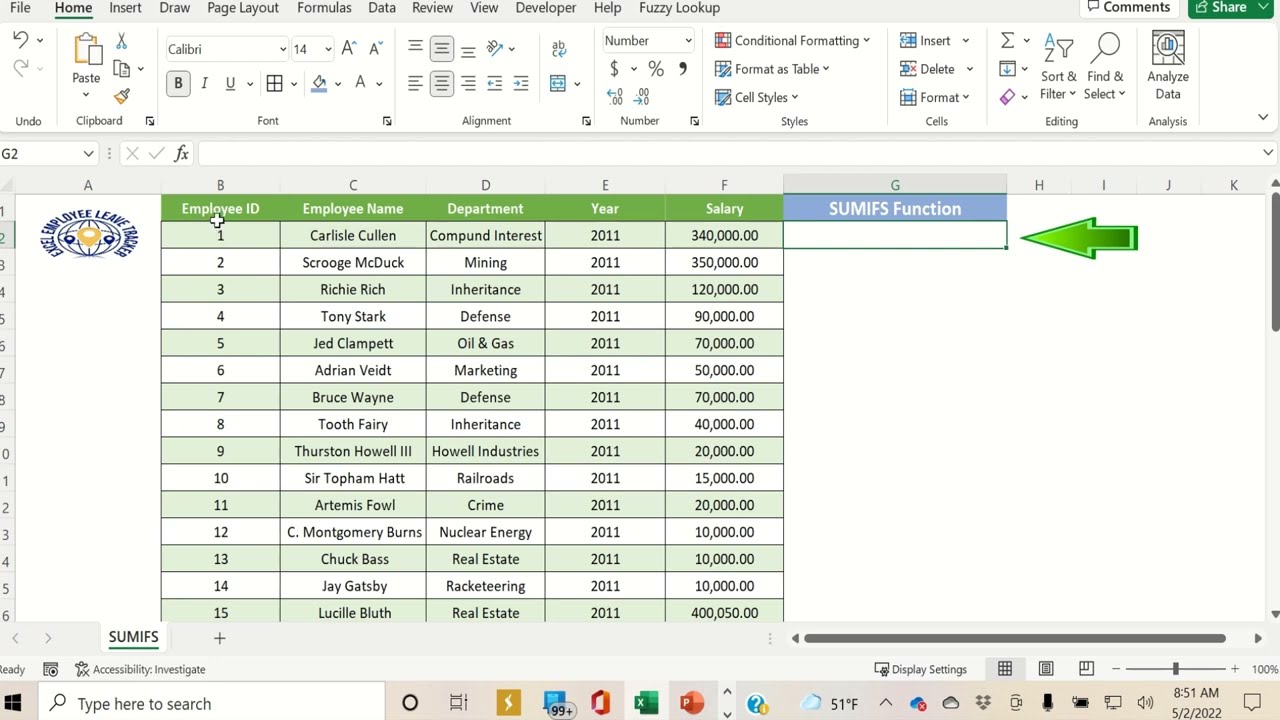Toggle Middle Align vertical alignment

coord(441,48)
